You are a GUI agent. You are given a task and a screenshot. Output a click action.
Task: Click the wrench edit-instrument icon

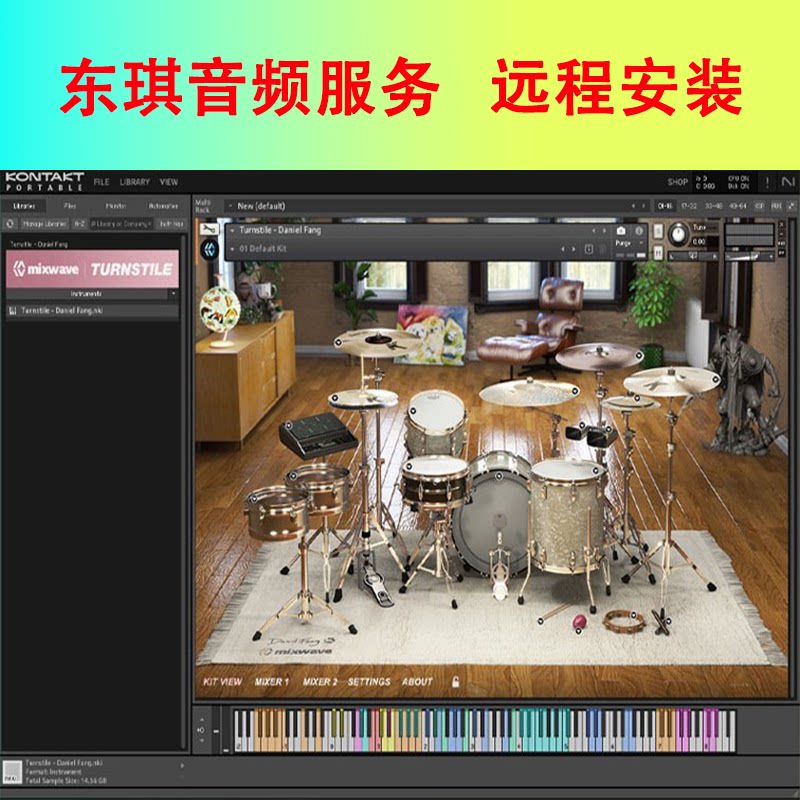pyautogui.click(x=209, y=230)
